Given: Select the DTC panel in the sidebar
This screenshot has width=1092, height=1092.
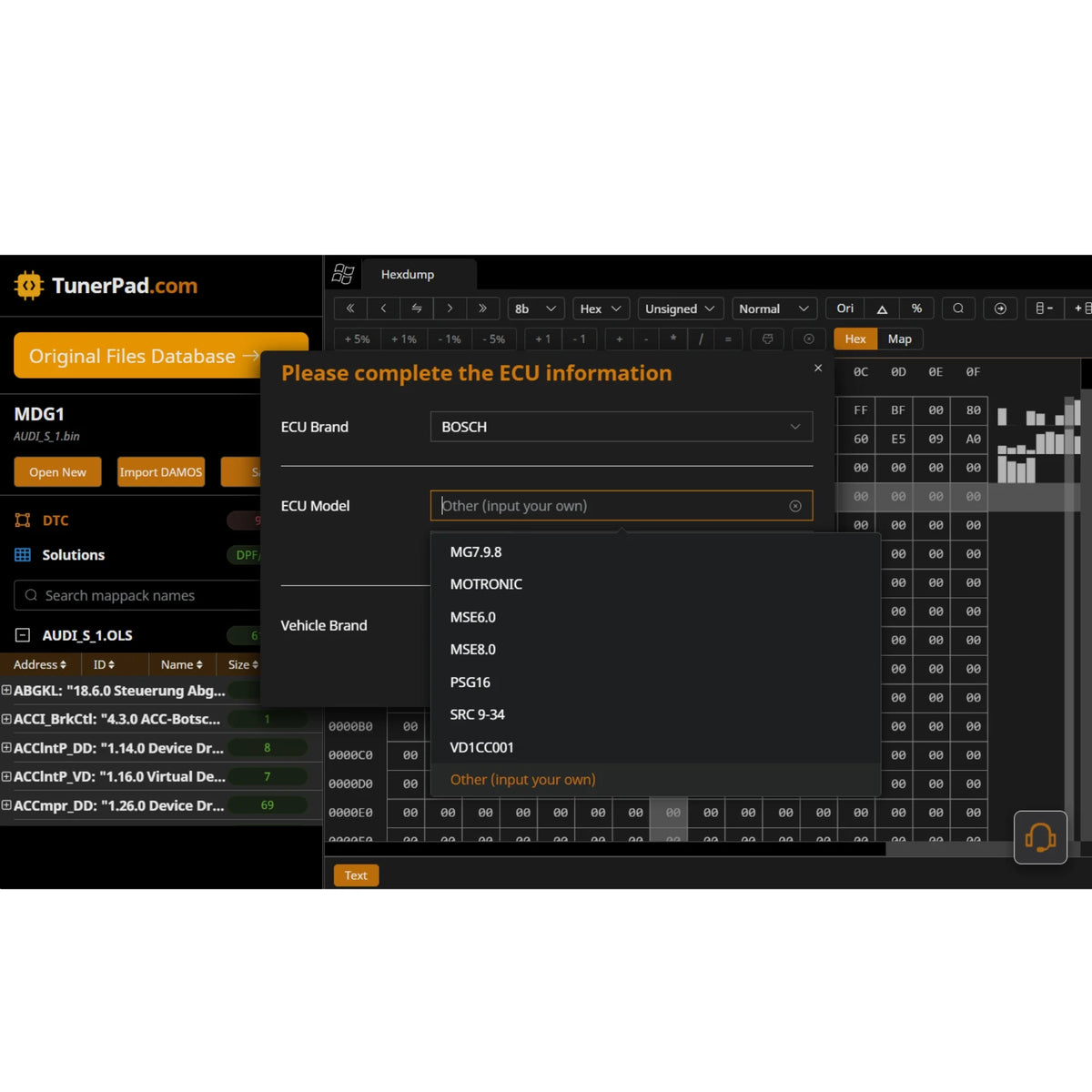Looking at the screenshot, I should 55,520.
